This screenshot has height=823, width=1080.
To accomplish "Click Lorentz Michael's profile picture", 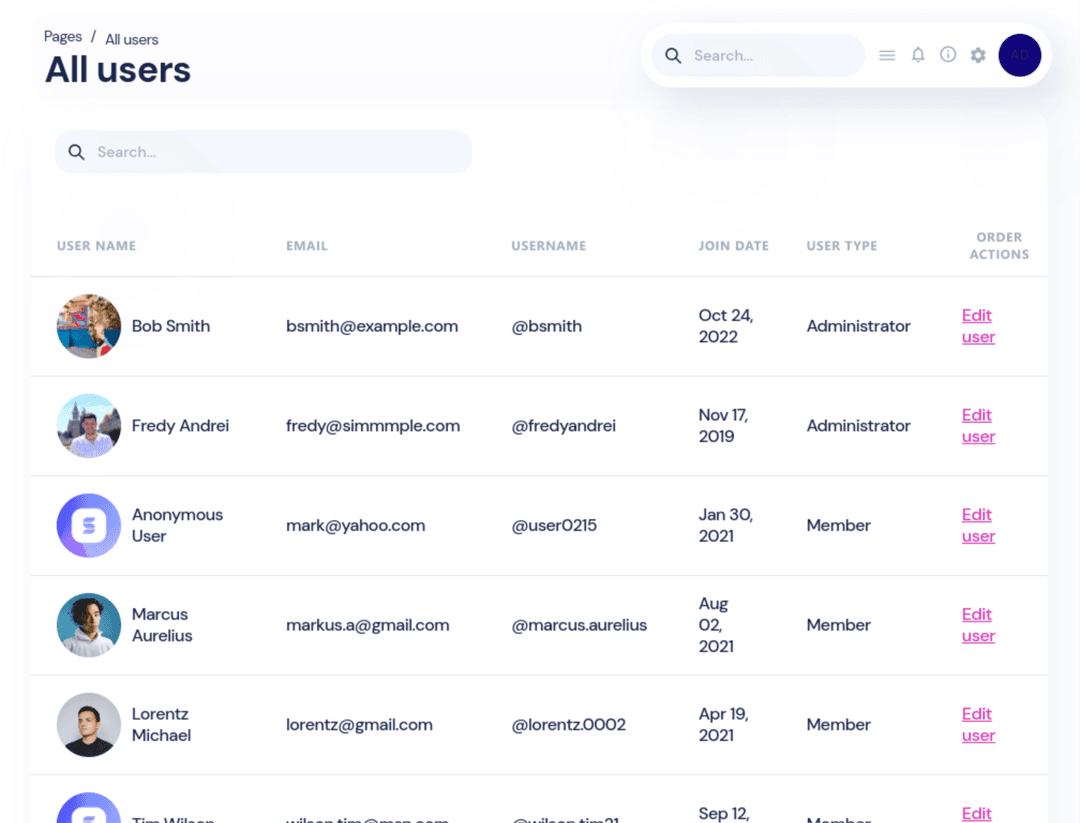I will [88, 725].
